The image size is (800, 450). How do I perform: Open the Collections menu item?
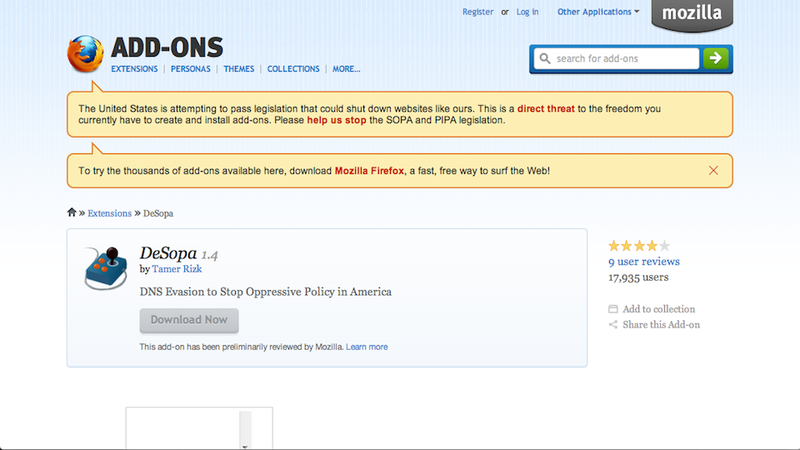point(293,69)
